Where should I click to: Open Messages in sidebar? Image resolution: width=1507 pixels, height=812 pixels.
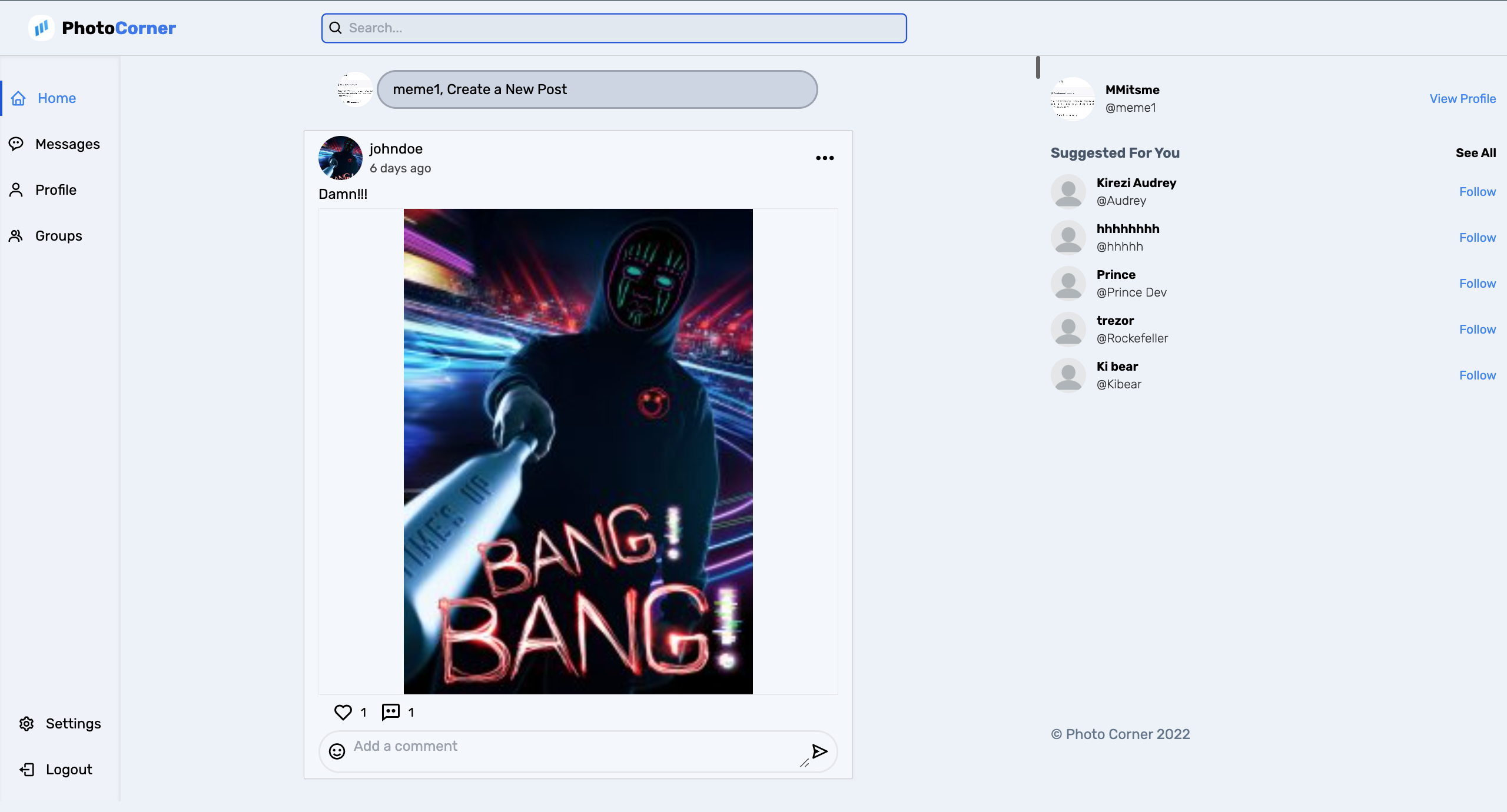pyautogui.click(x=67, y=144)
